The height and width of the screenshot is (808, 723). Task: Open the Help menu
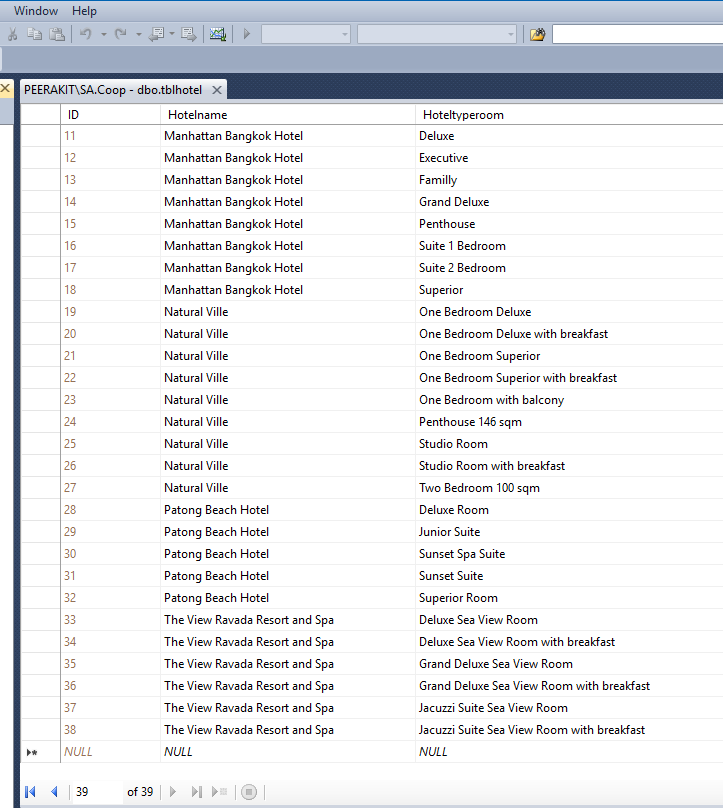(x=84, y=11)
